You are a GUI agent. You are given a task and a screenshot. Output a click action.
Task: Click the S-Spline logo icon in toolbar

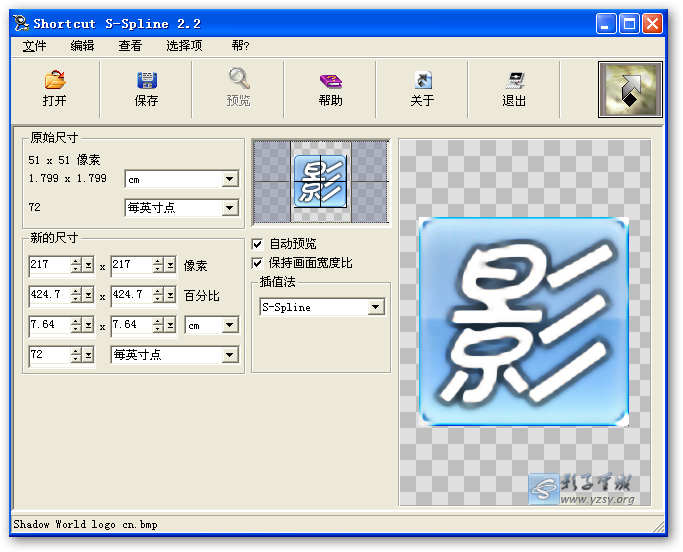pyautogui.click(x=629, y=90)
